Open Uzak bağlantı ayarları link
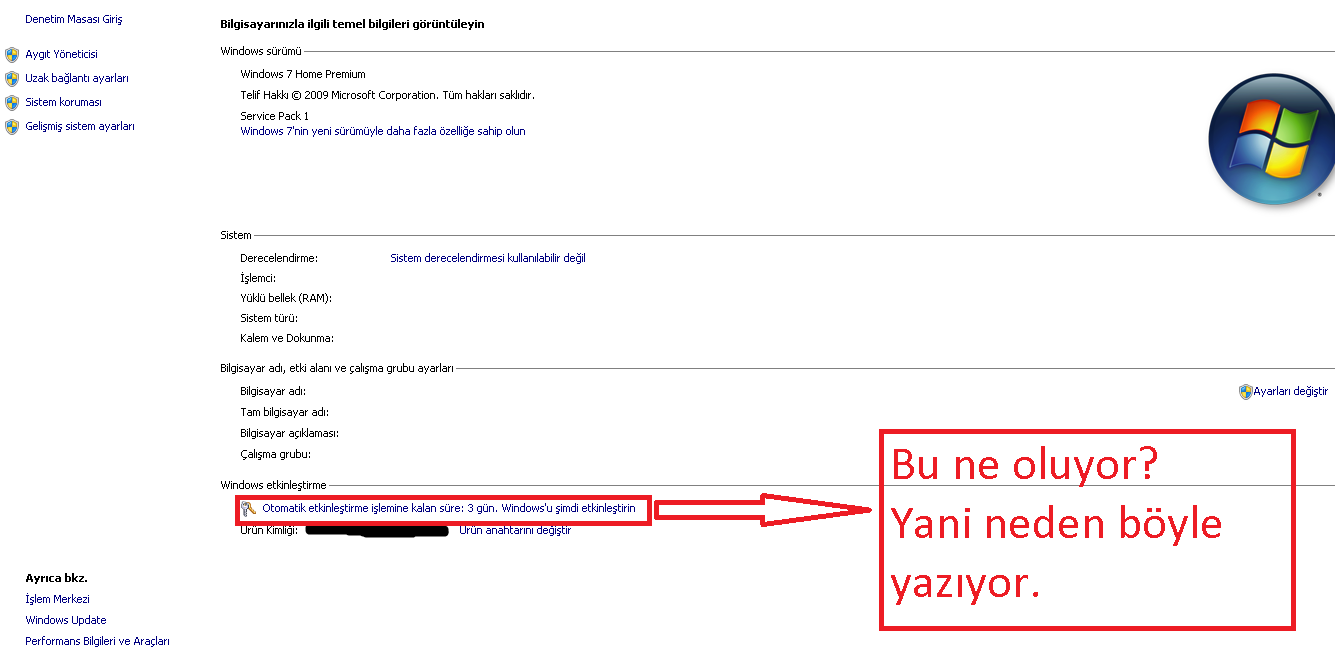 point(77,79)
